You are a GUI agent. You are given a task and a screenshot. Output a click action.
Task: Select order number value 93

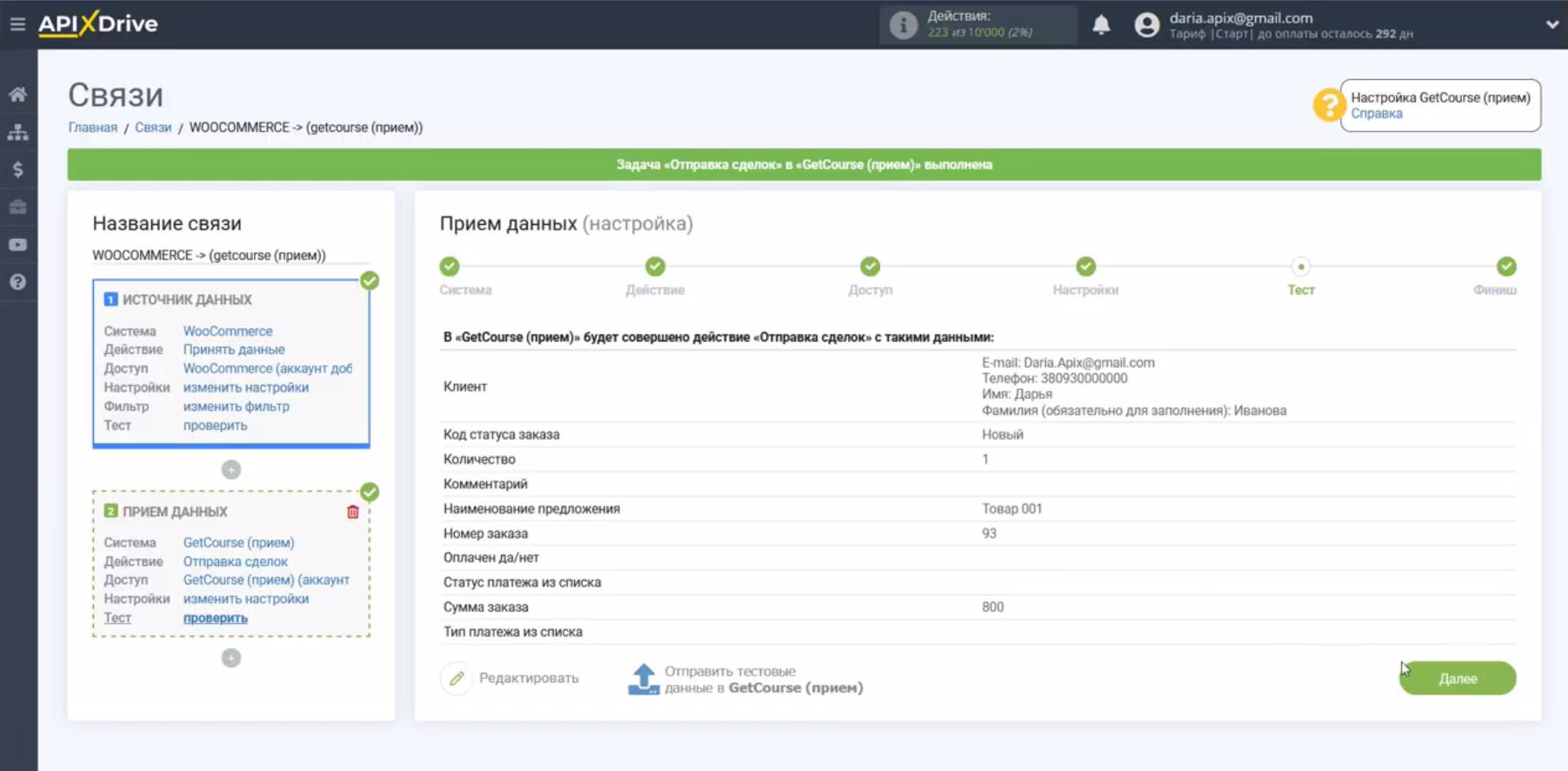989,534
